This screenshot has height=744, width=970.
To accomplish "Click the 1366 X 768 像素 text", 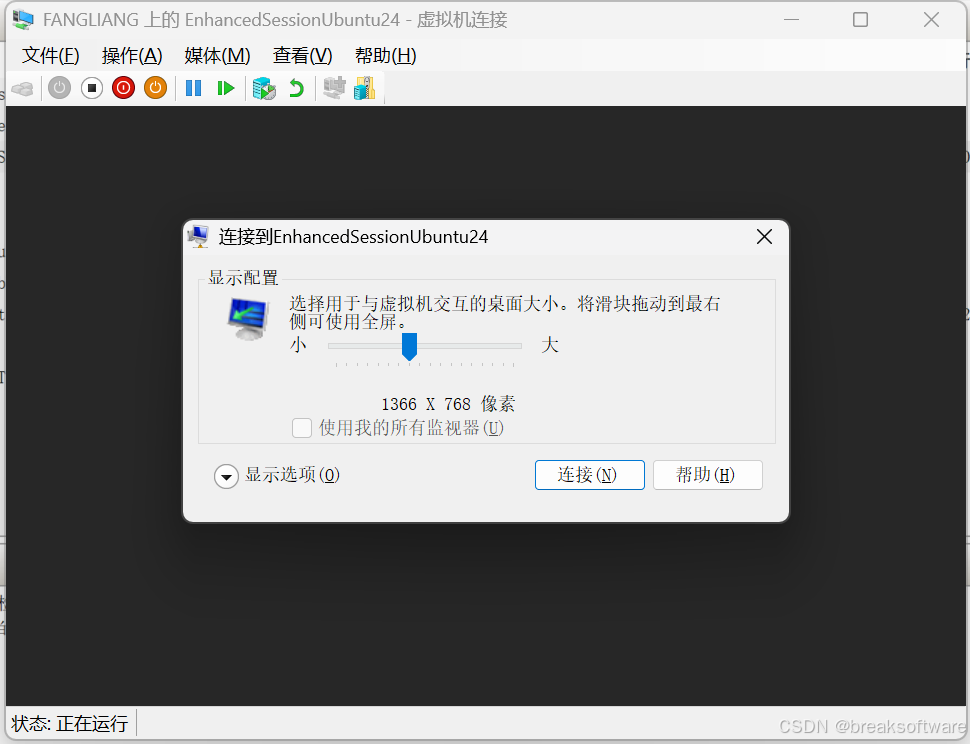I will pyautogui.click(x=449, y=404).
